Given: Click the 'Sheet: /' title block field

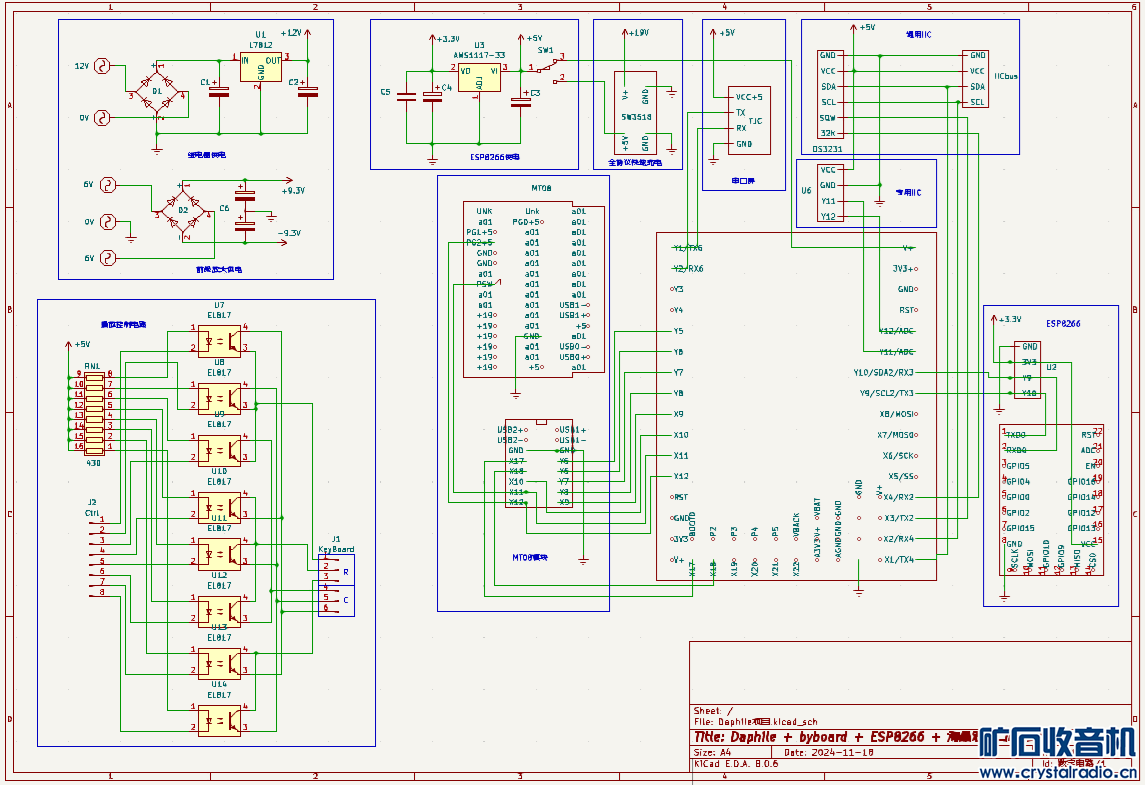Looking at the screenshot, I should (713, 711).
